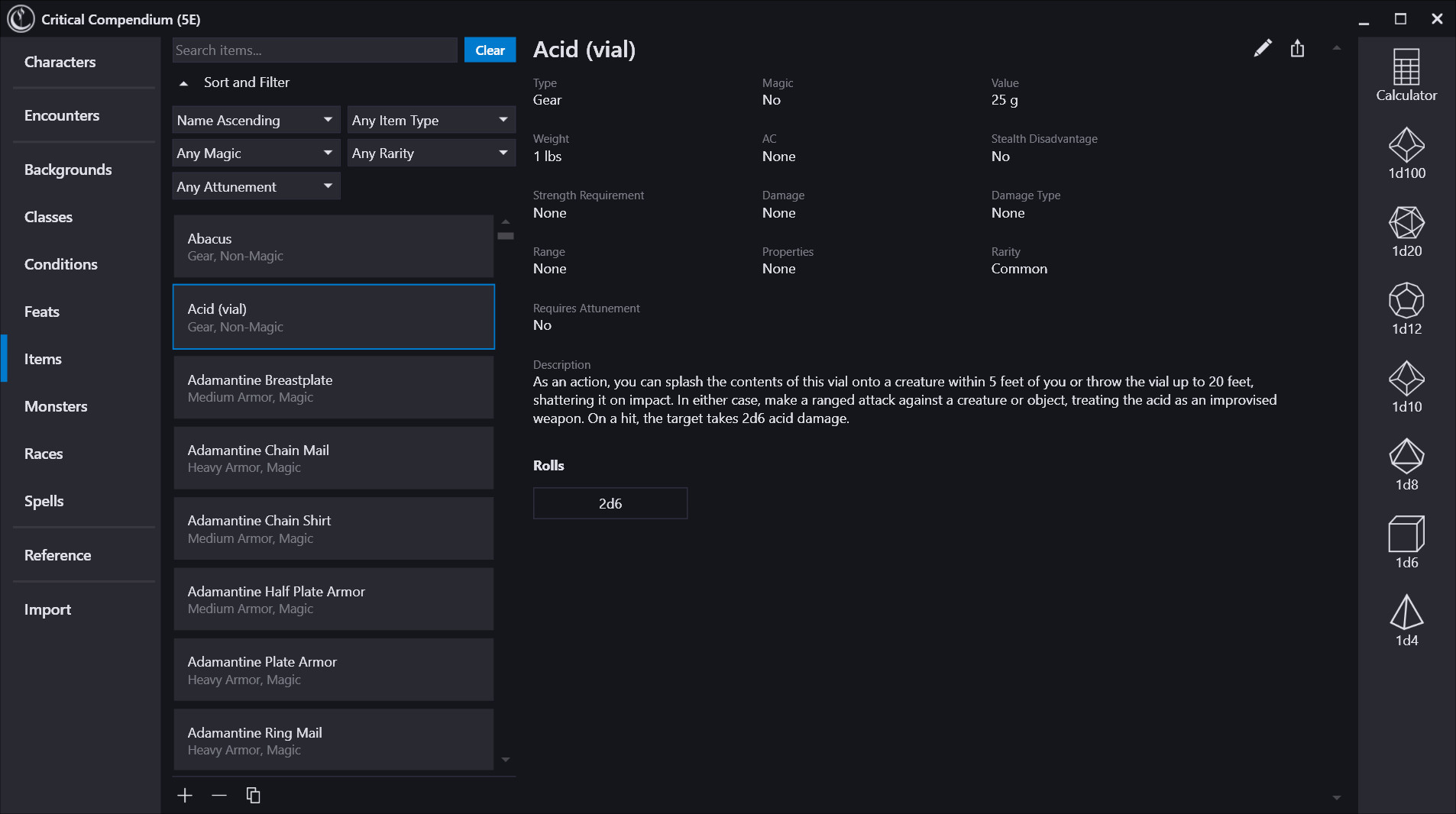The width and height of the screenshot is (1456, 814).
Task: Select the Adamantine Chain Mail item
Action: 334,457
